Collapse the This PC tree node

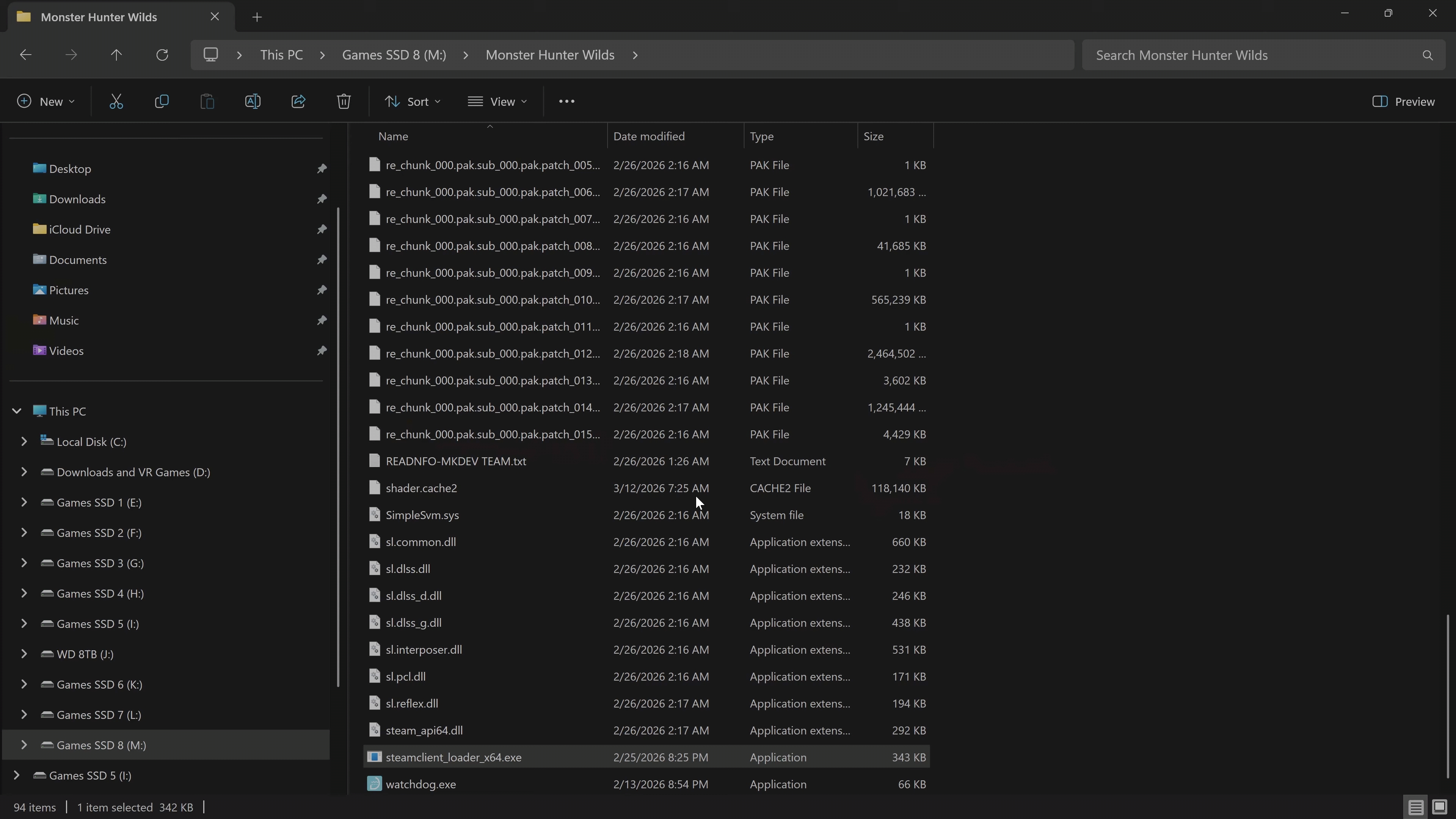[16, 411]
